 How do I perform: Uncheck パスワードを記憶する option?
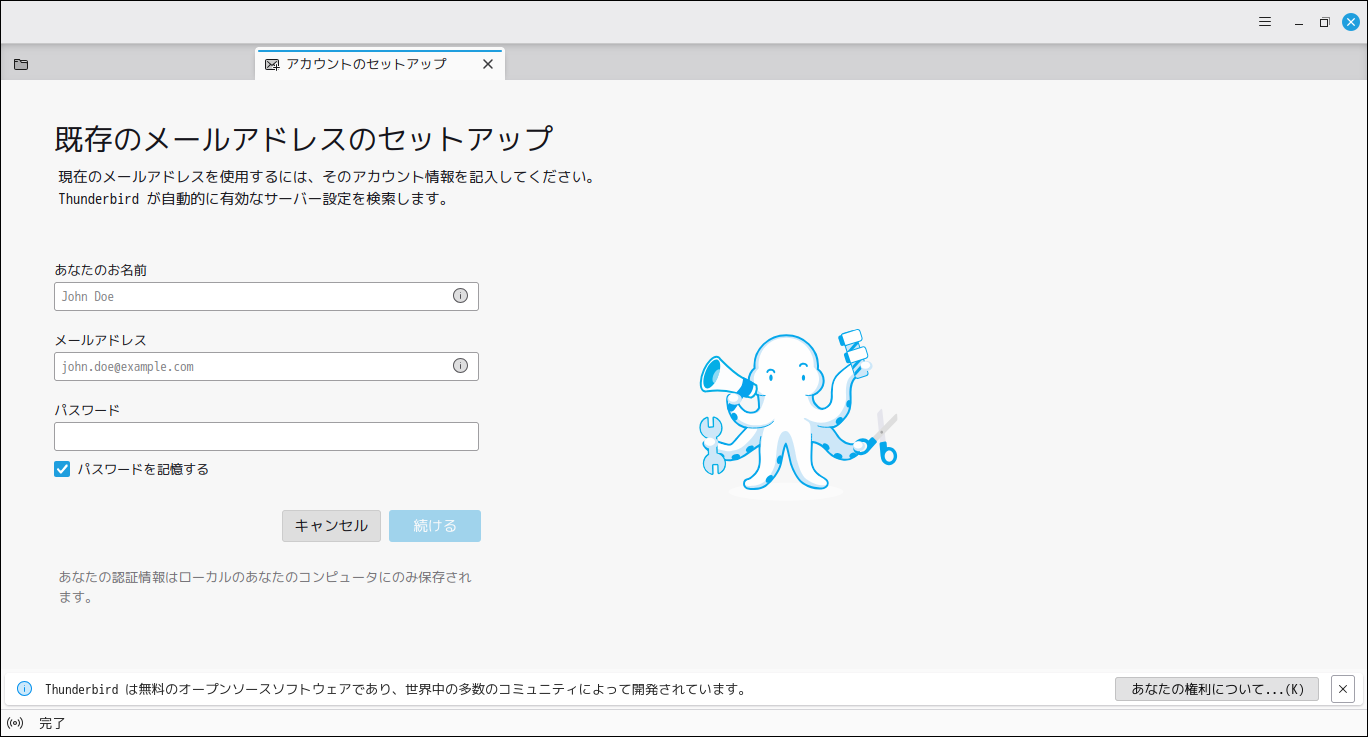coord(61,468)
